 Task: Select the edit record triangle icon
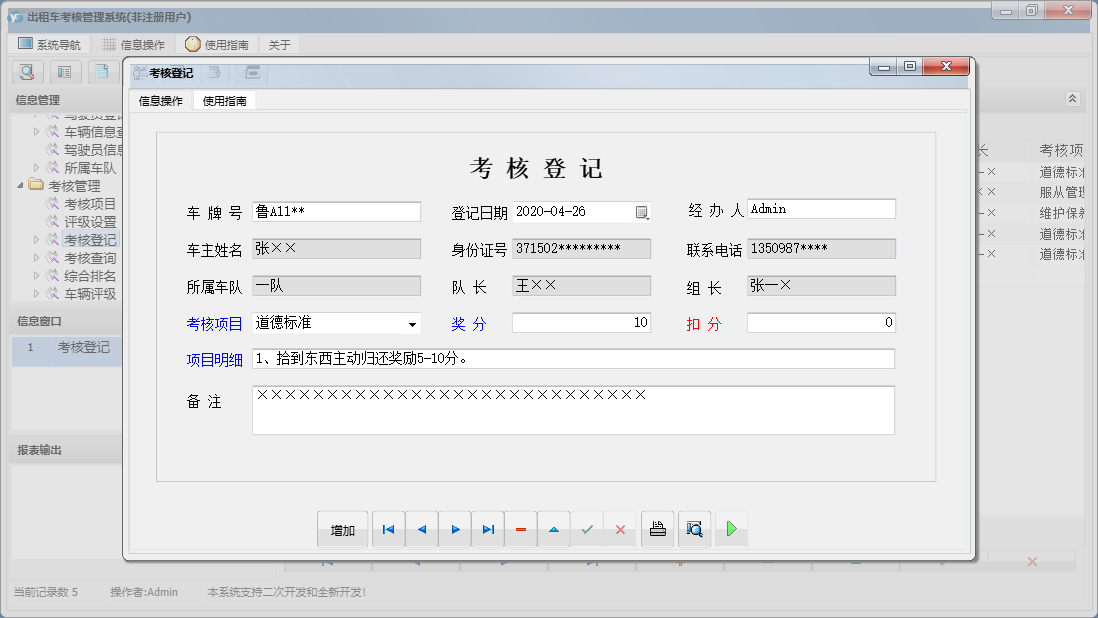point(554,529)
